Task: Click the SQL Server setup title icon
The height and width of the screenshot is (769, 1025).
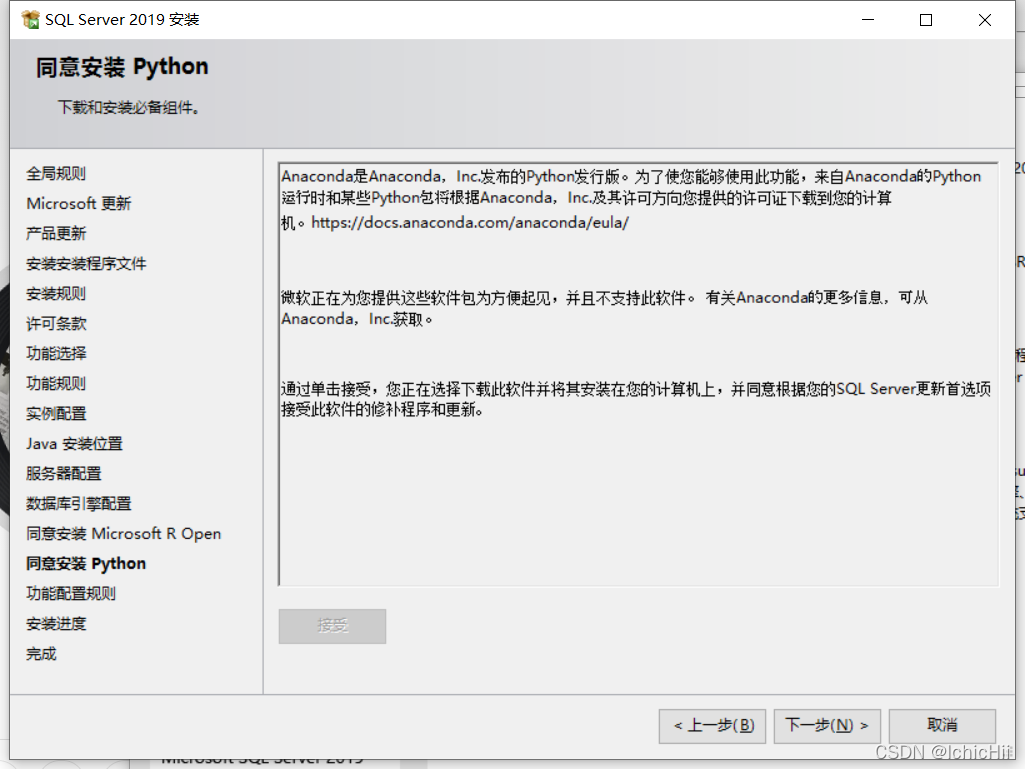Action: pyautogui.click(x=30, y=20)
